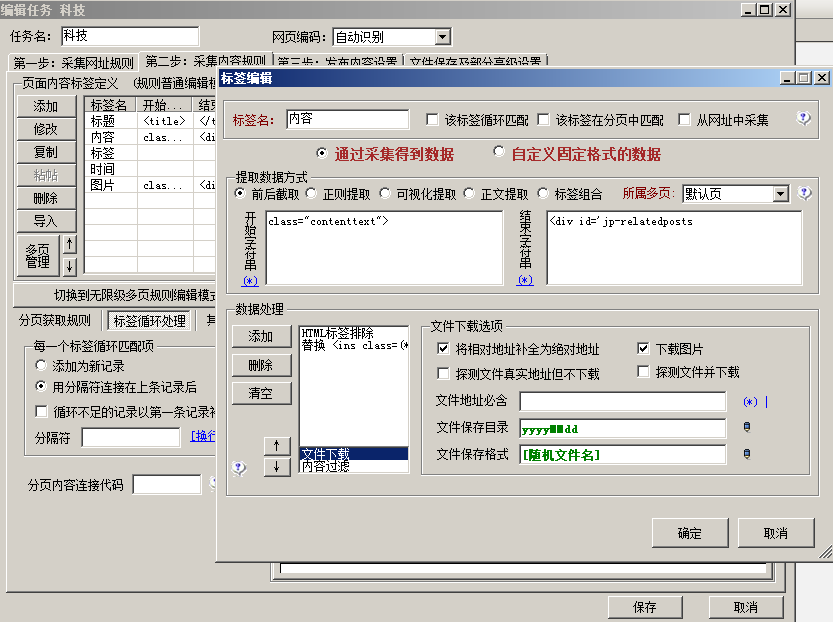
Task: Click (*) link under 开始字符串
Action: tap(249, 281)
